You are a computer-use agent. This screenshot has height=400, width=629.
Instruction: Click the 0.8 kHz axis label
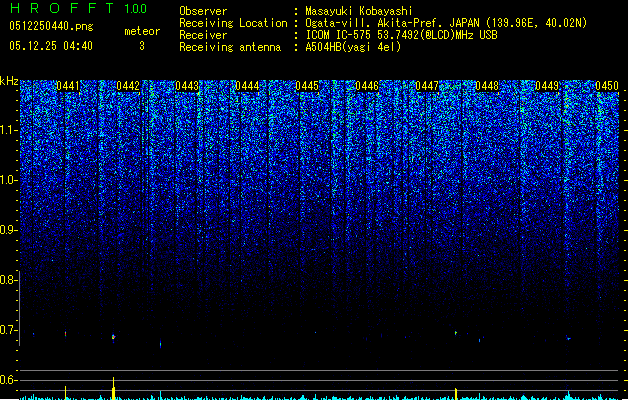9,280
